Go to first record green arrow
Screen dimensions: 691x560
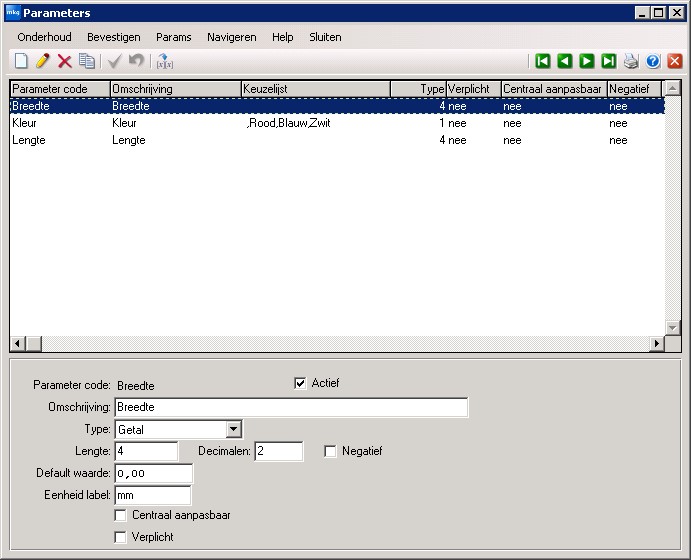(x=542, y=61)
